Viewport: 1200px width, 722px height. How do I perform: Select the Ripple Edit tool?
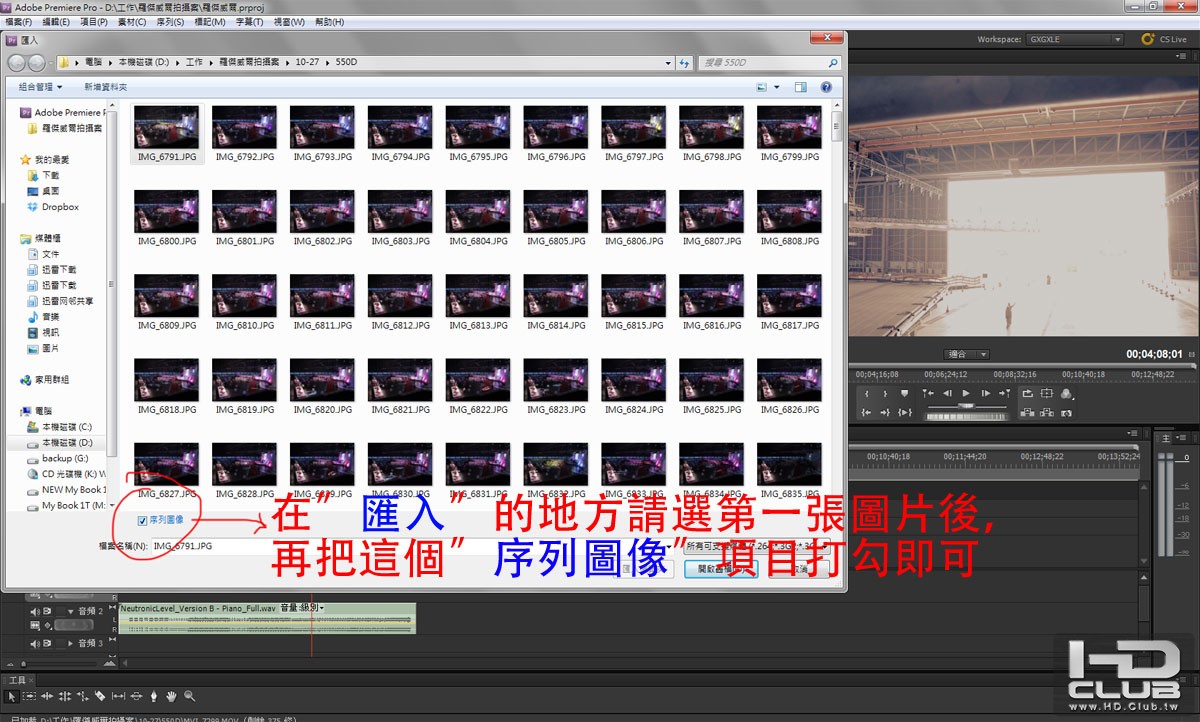[x=47, y=696]
